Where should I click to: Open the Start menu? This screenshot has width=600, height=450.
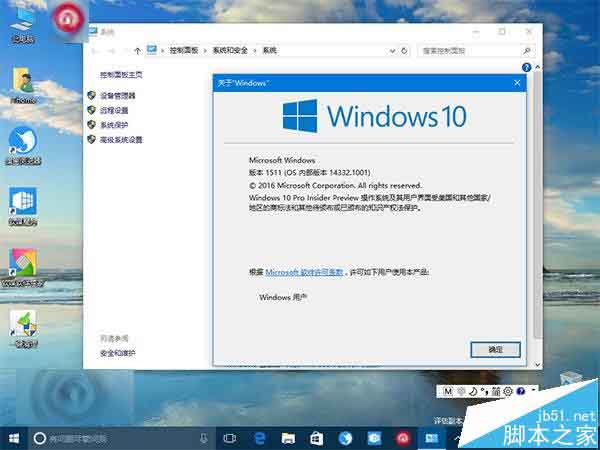[x=13, y=439]
